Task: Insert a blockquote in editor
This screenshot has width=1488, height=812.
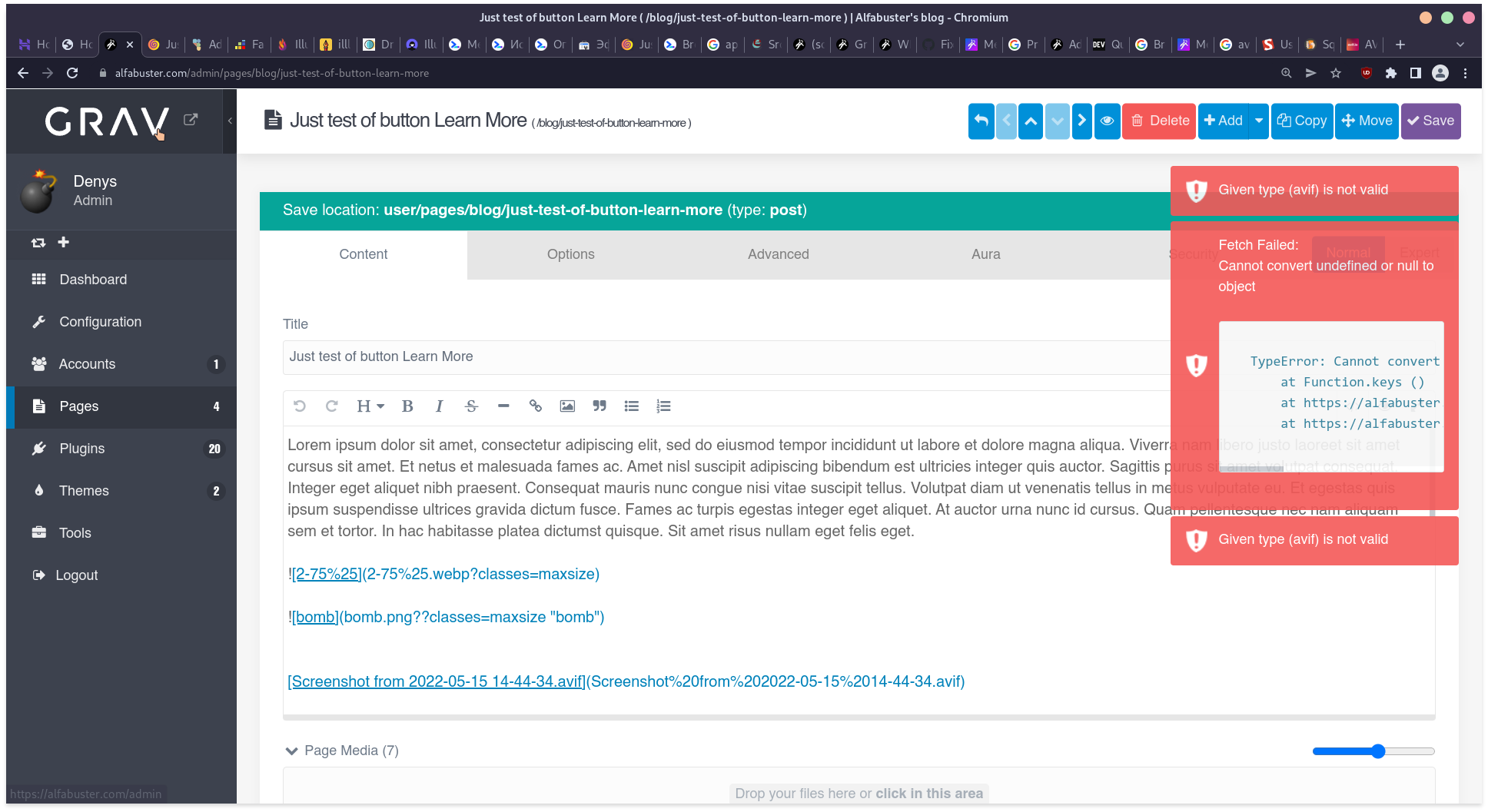Action: click(600, 406)
